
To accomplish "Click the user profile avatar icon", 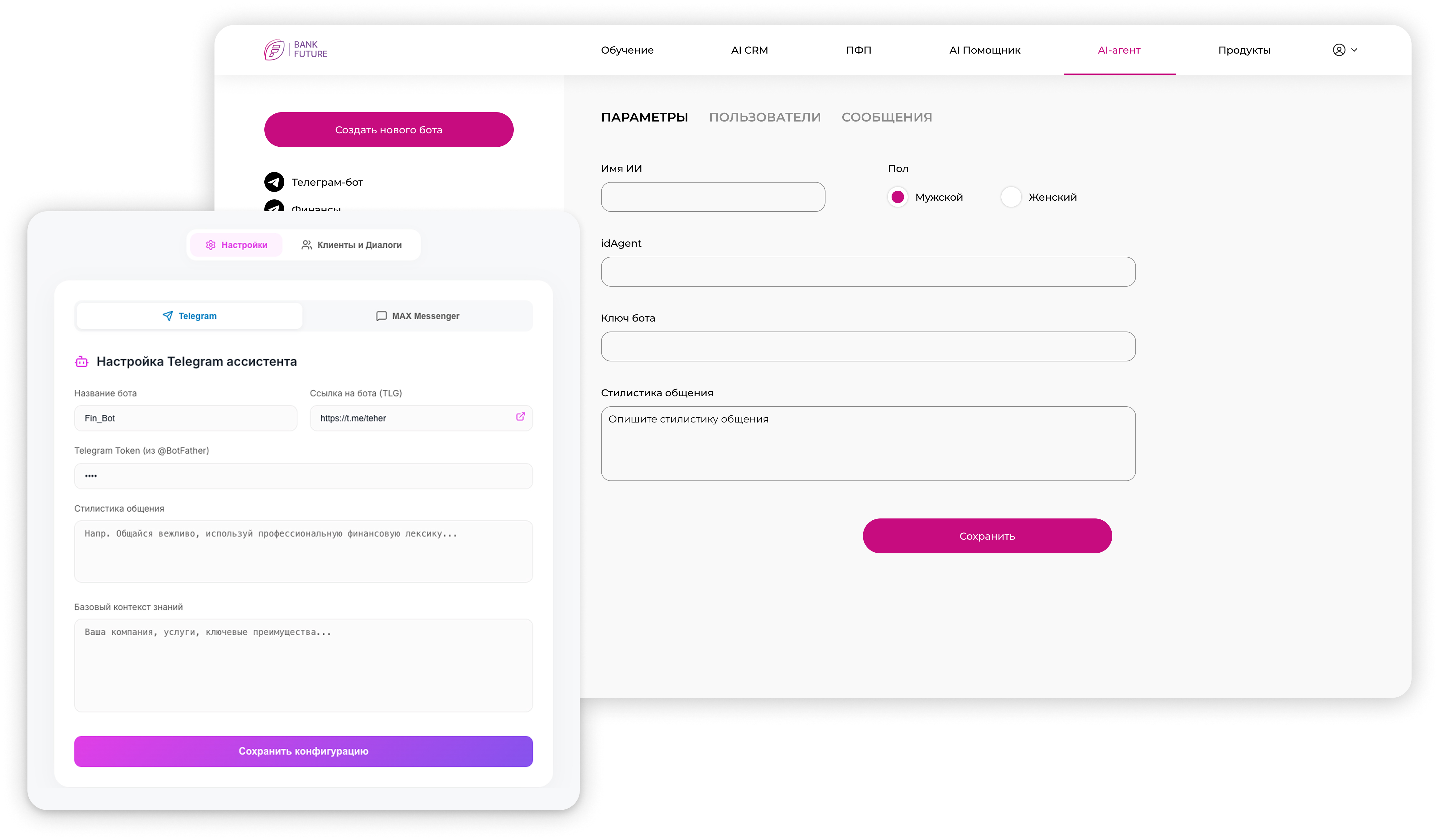I will pyautogui.click(x=1339, y=50).
